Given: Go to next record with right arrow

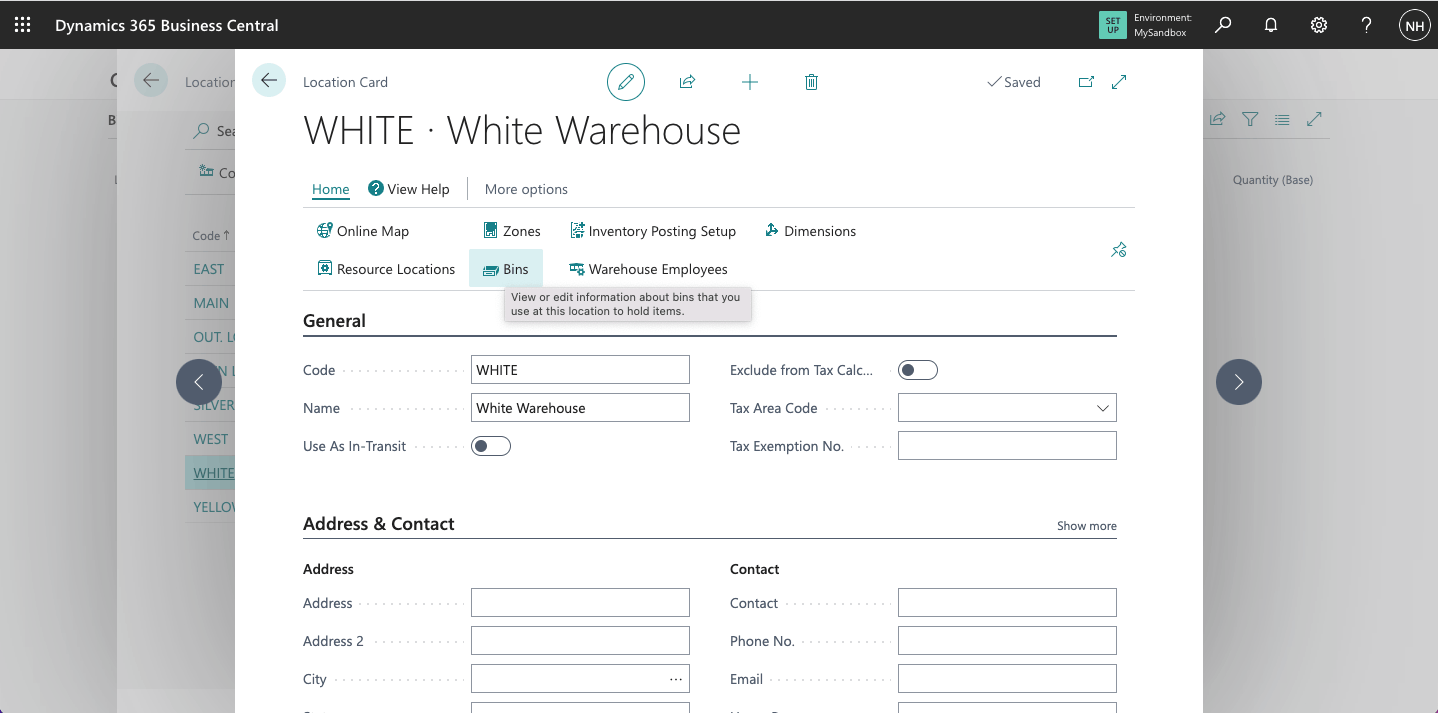Looking at the screenshot, I should tap(1238, 381).
